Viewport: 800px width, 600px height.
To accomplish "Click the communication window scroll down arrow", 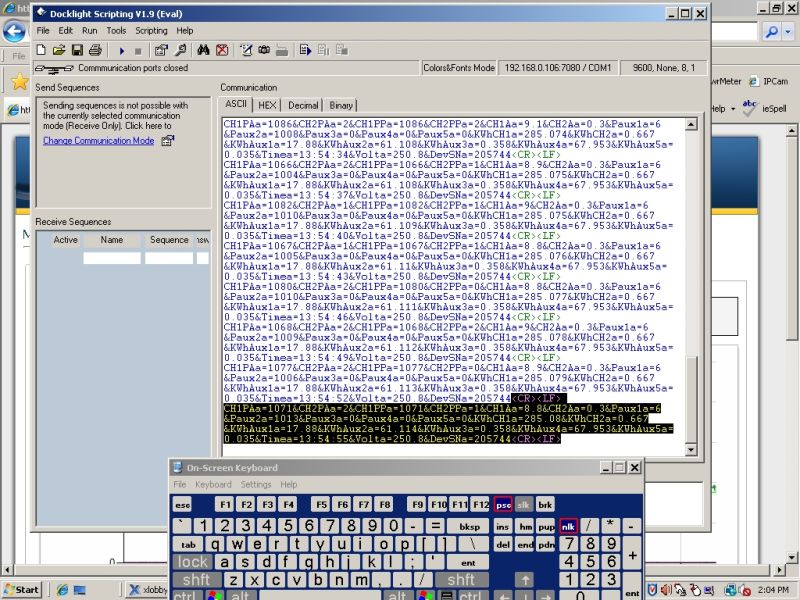I will (x=691, y=449).
